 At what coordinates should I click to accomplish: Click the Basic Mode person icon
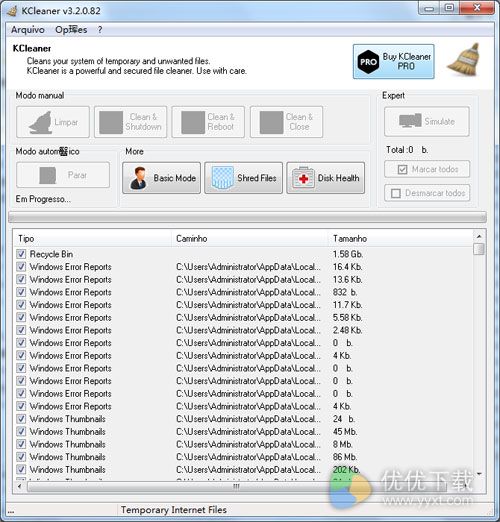tap(138, 178)
